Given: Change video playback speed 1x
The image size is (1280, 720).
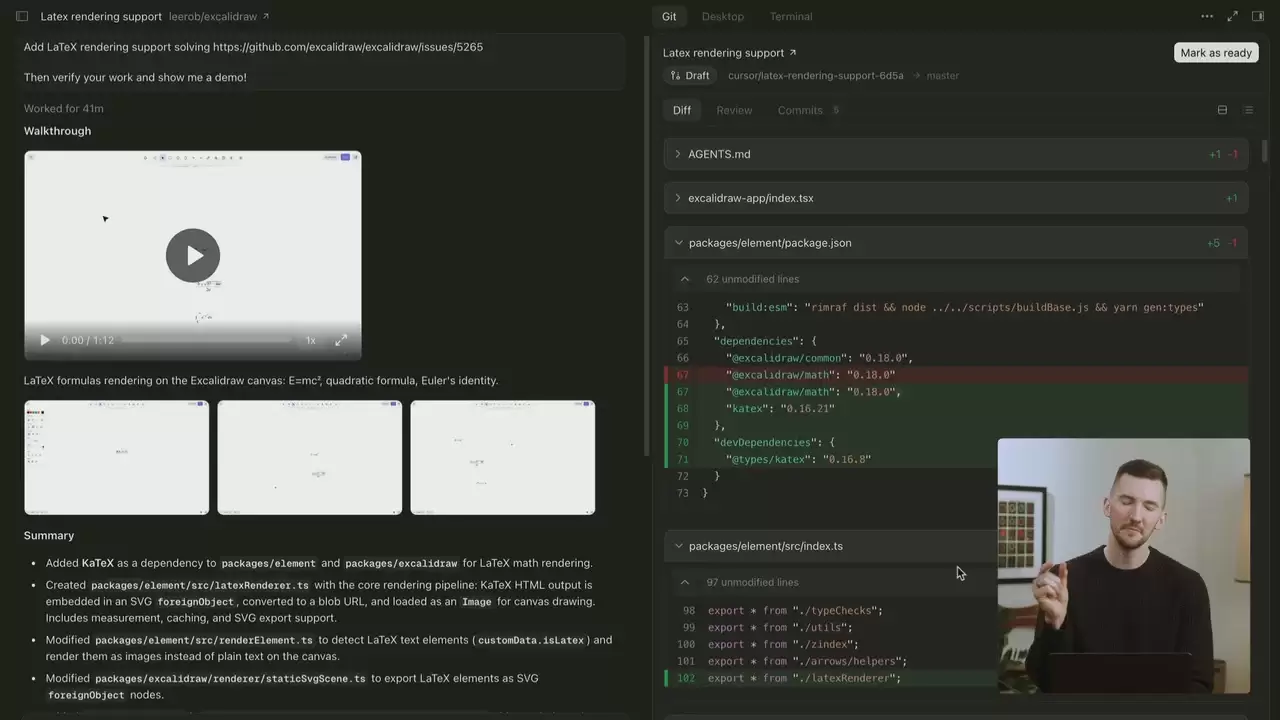Looking at the screenshot, I should (x=311, y=340).
